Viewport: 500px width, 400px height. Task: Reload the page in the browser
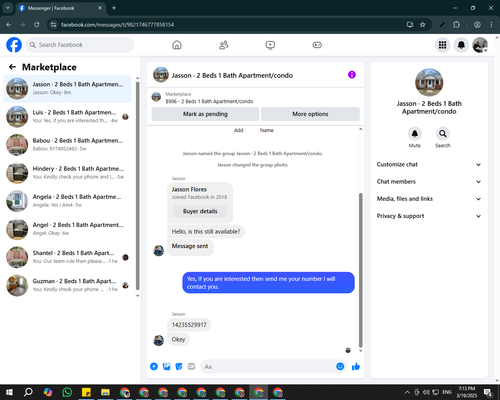(37, 25)
